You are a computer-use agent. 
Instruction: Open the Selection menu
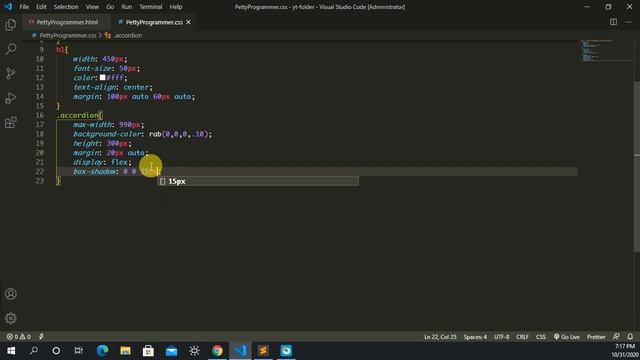(66, 7)
